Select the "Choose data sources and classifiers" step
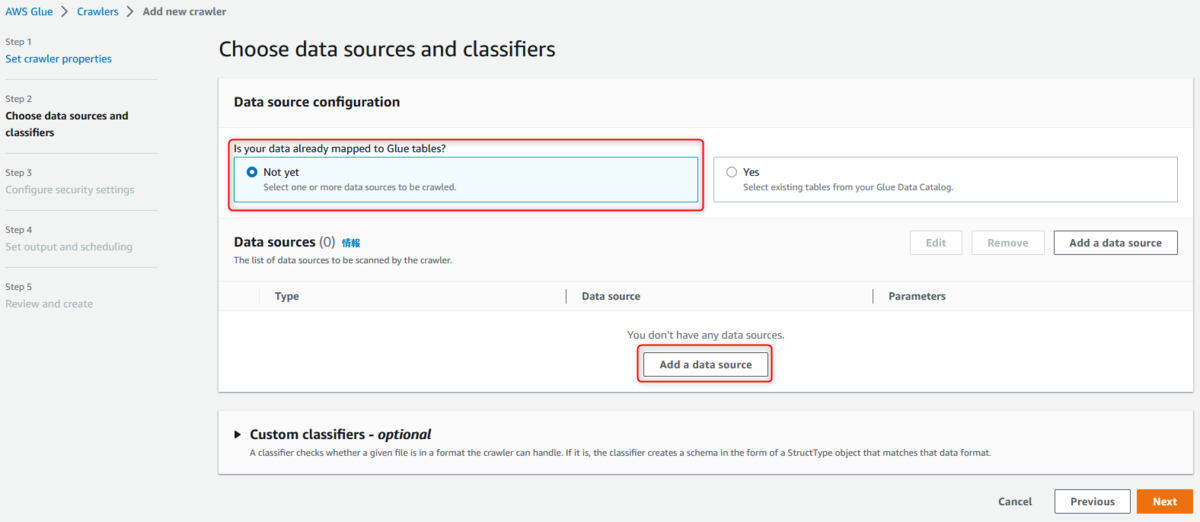 pyautogui.click(x=67, y=124)
